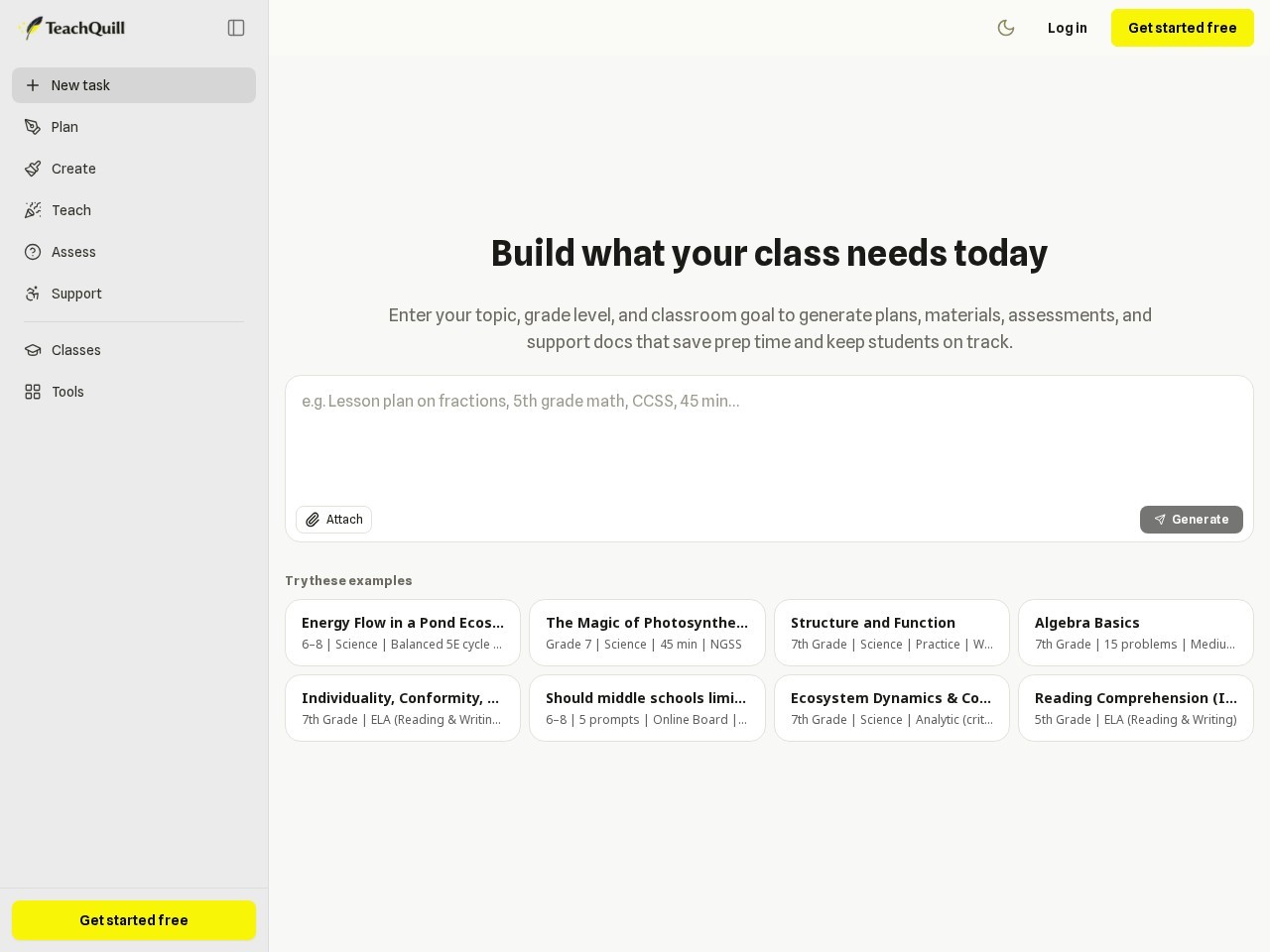The width and height of the screenshot is (1270, 952).
Task: Go to Tools in sidebar
Action: click(x=134, y=392)
